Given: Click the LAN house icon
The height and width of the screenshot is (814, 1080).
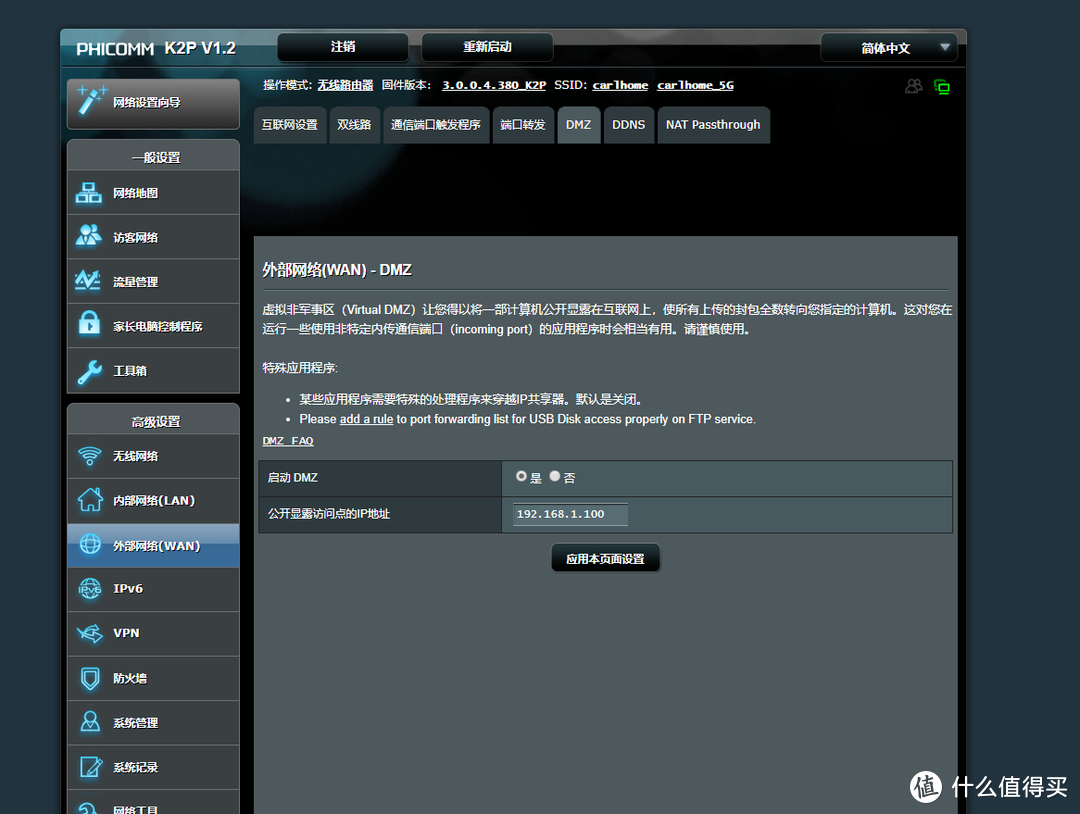Looking at the screenshot, I should coord(90,500).
